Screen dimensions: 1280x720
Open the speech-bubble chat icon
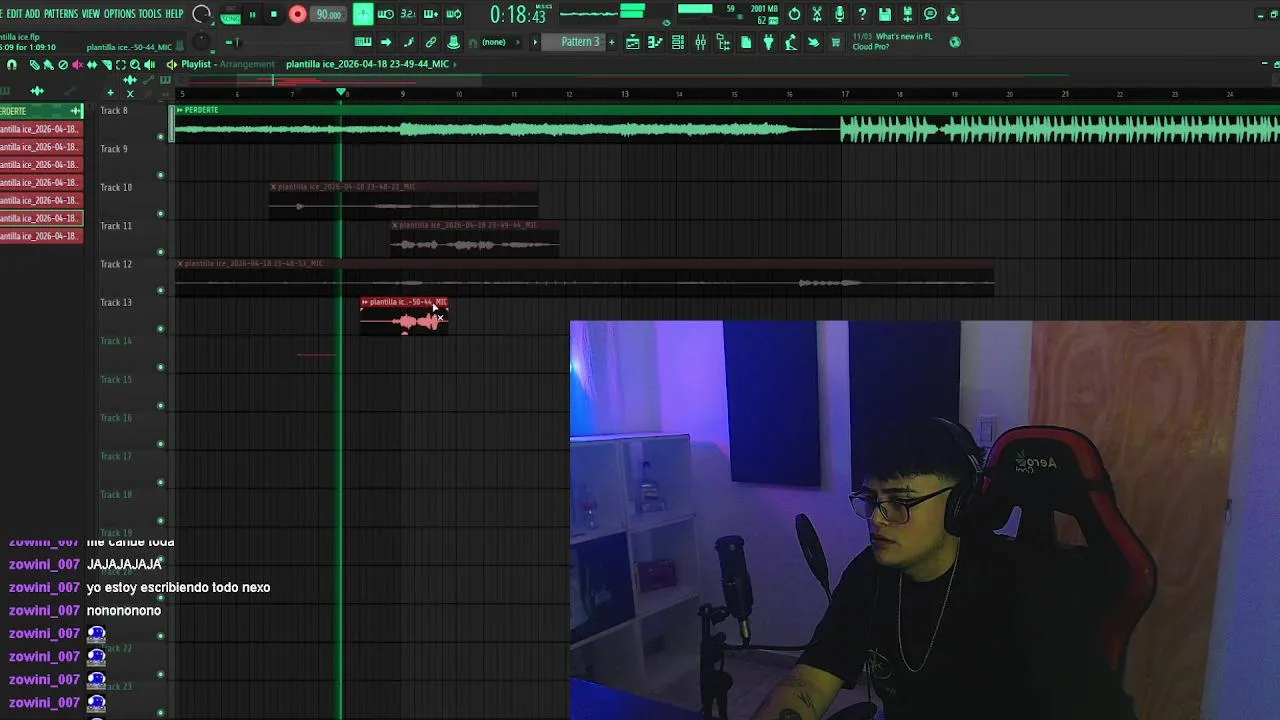pyautogui.click(x=930, y=14)
